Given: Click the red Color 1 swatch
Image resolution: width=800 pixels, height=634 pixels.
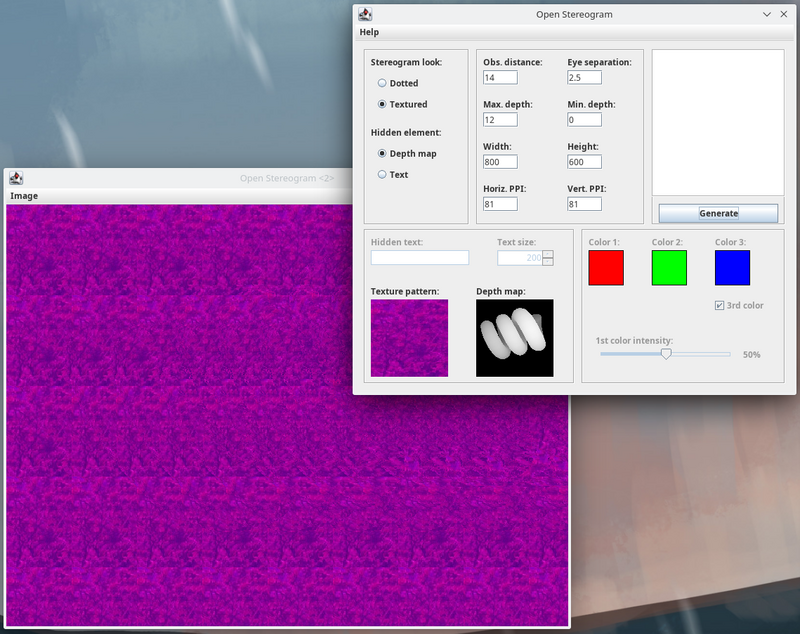Looking at the screenshot, I should [x=606, y=268].
